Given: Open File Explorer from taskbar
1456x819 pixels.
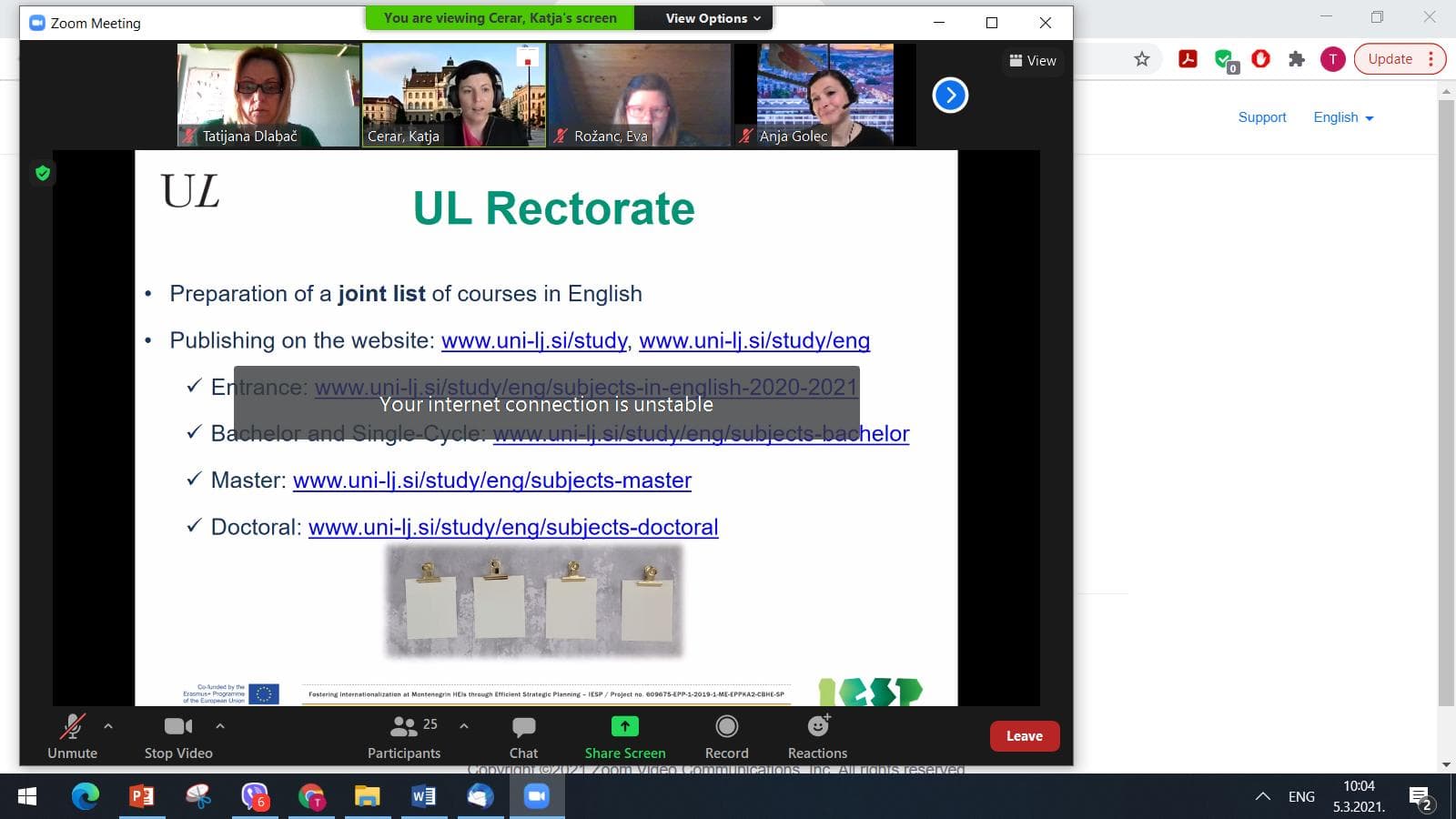Looking at the screenshot, I should [368, 797].
